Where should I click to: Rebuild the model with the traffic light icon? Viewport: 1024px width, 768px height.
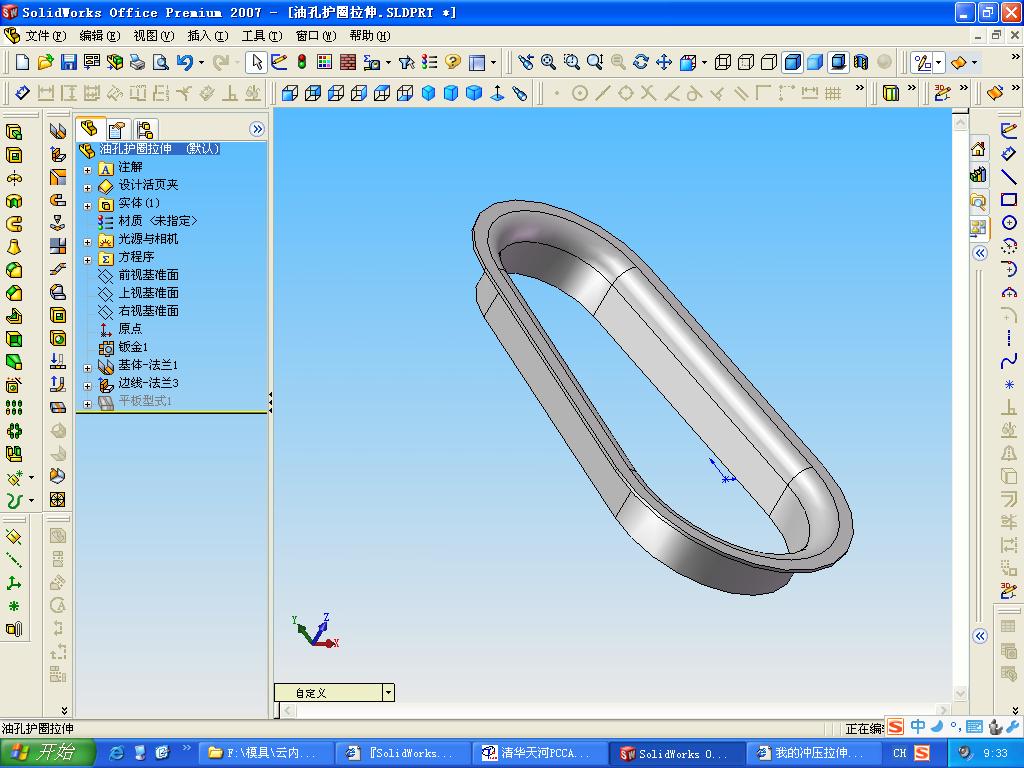tap(302, 62)
